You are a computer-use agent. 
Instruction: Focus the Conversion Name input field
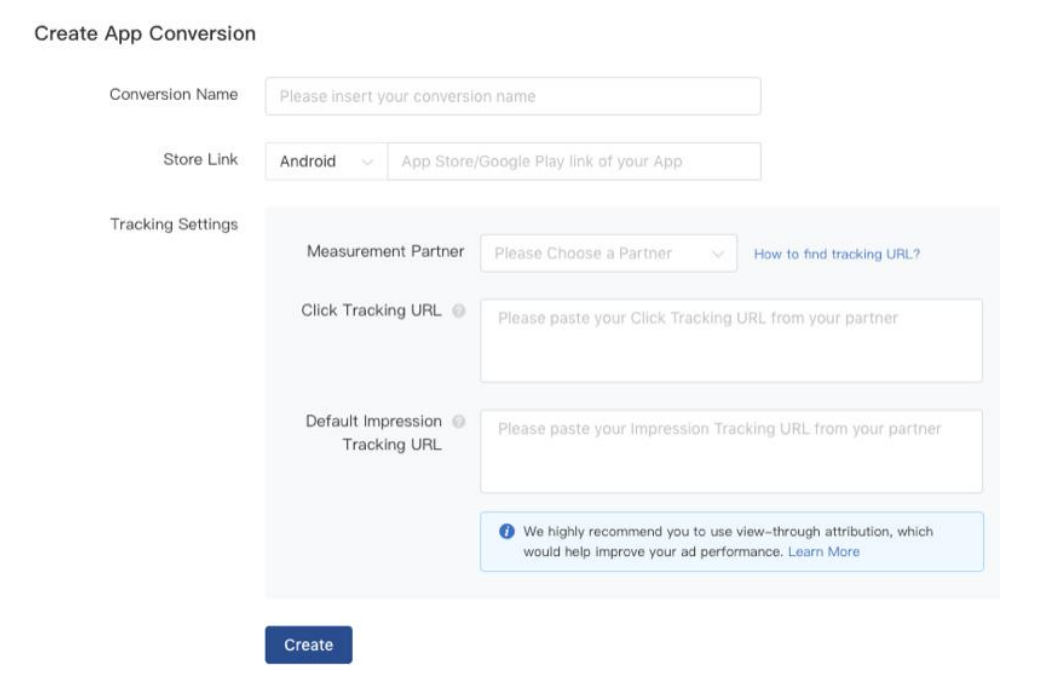(512, 97)
